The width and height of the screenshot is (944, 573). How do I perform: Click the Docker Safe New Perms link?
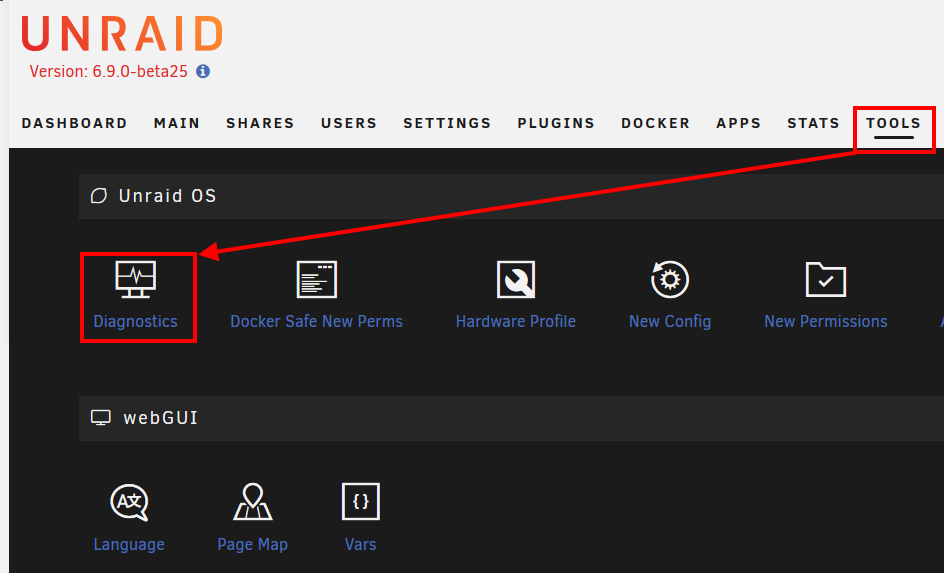coord(317,321)
